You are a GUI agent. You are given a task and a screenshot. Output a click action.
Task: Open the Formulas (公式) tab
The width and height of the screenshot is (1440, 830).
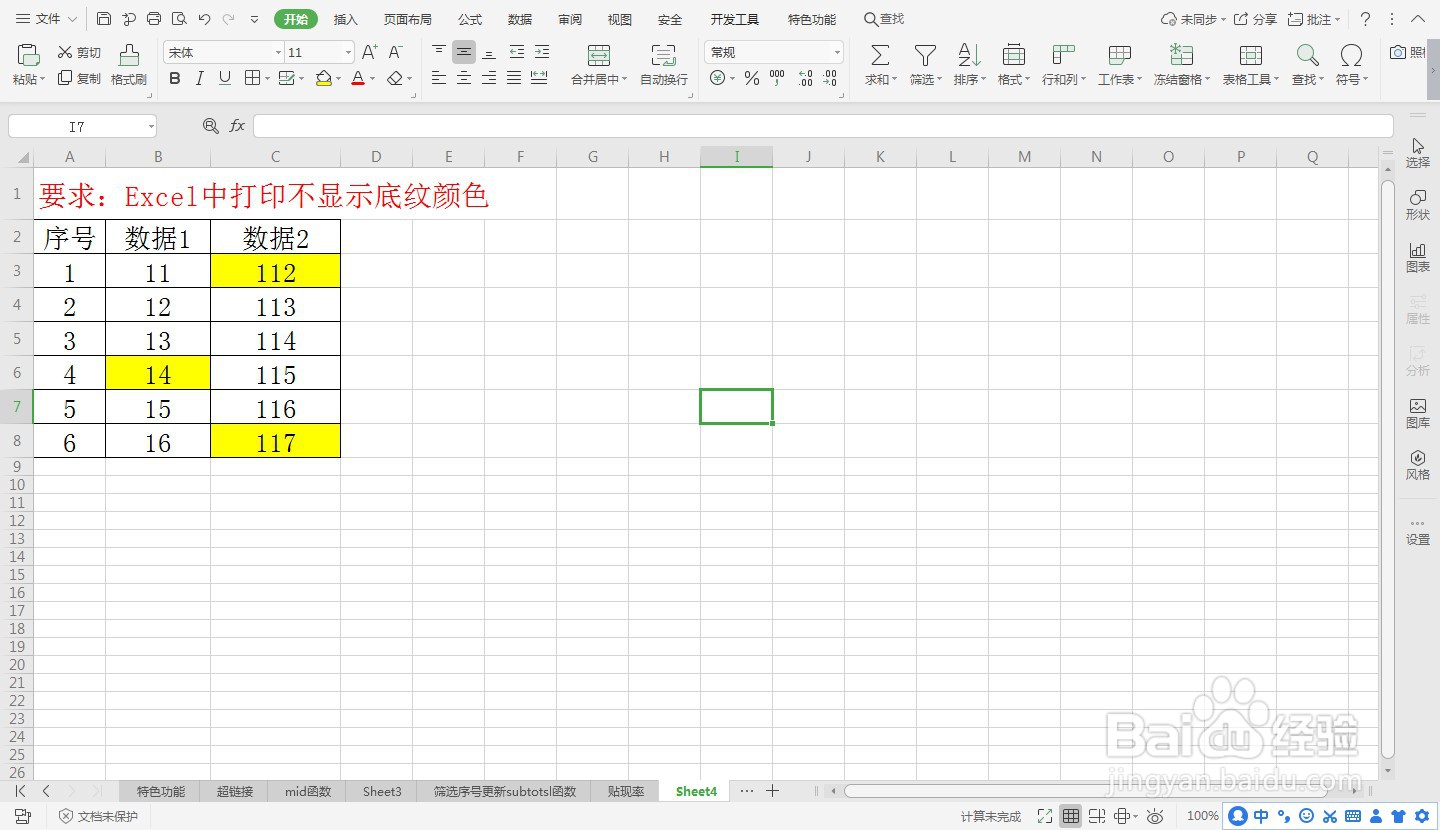point(470,19)
